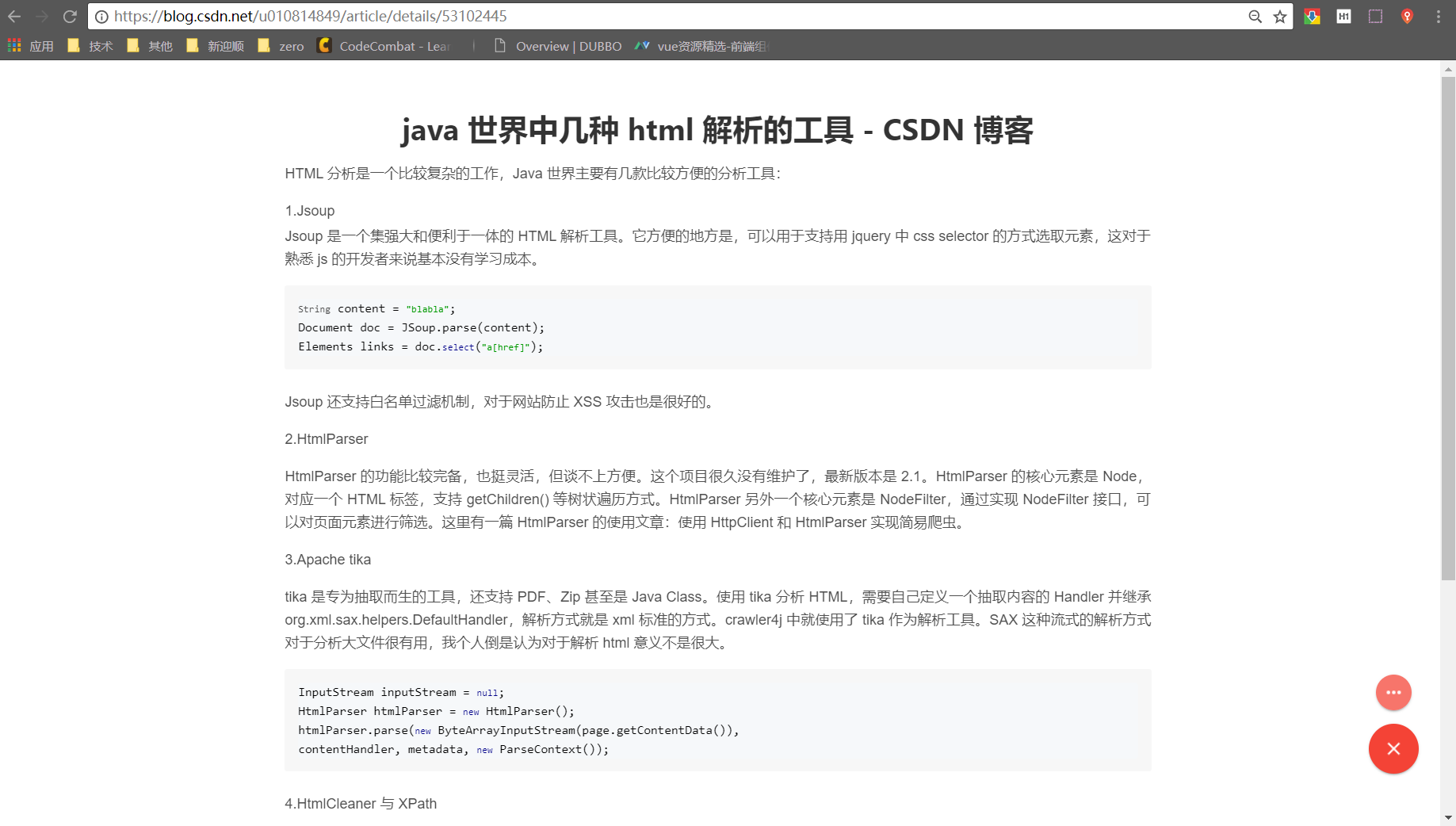The image size is (1456, 826).
Task: Click the 'new HtmlParser()' code line
Action: (x=436, y=711)
